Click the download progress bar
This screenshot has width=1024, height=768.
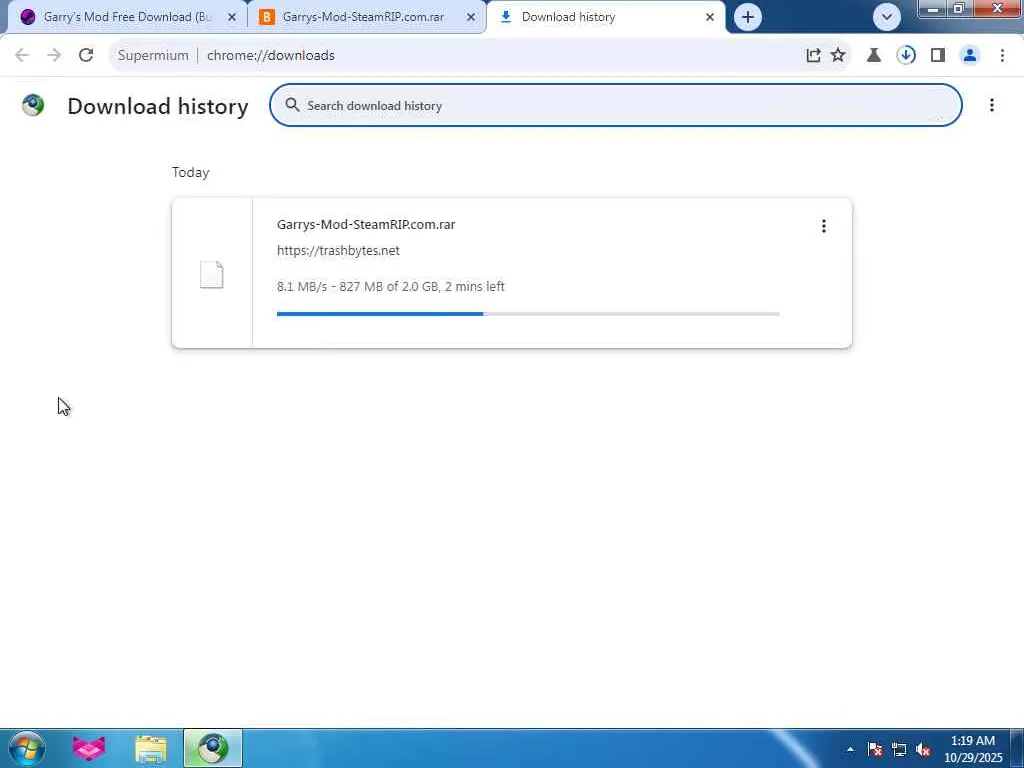pos(528,314)
